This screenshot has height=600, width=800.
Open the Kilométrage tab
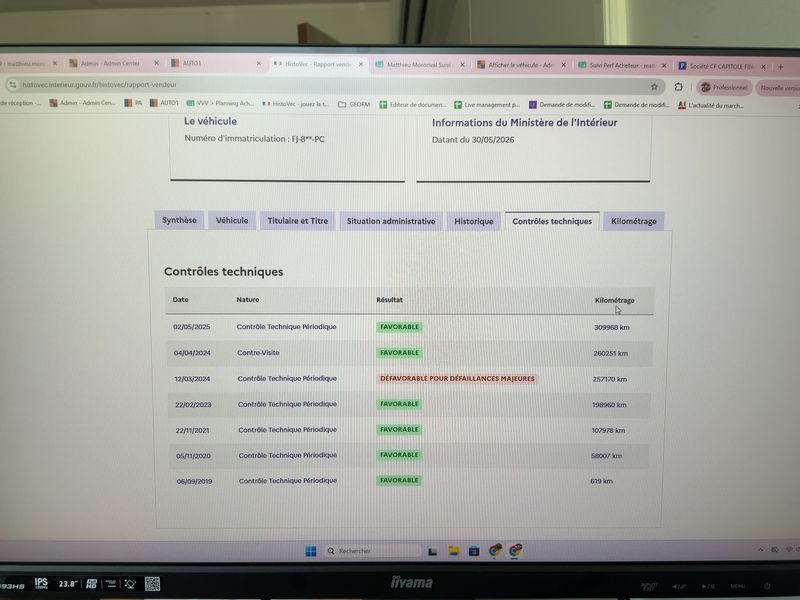click(x=633, y=221)
